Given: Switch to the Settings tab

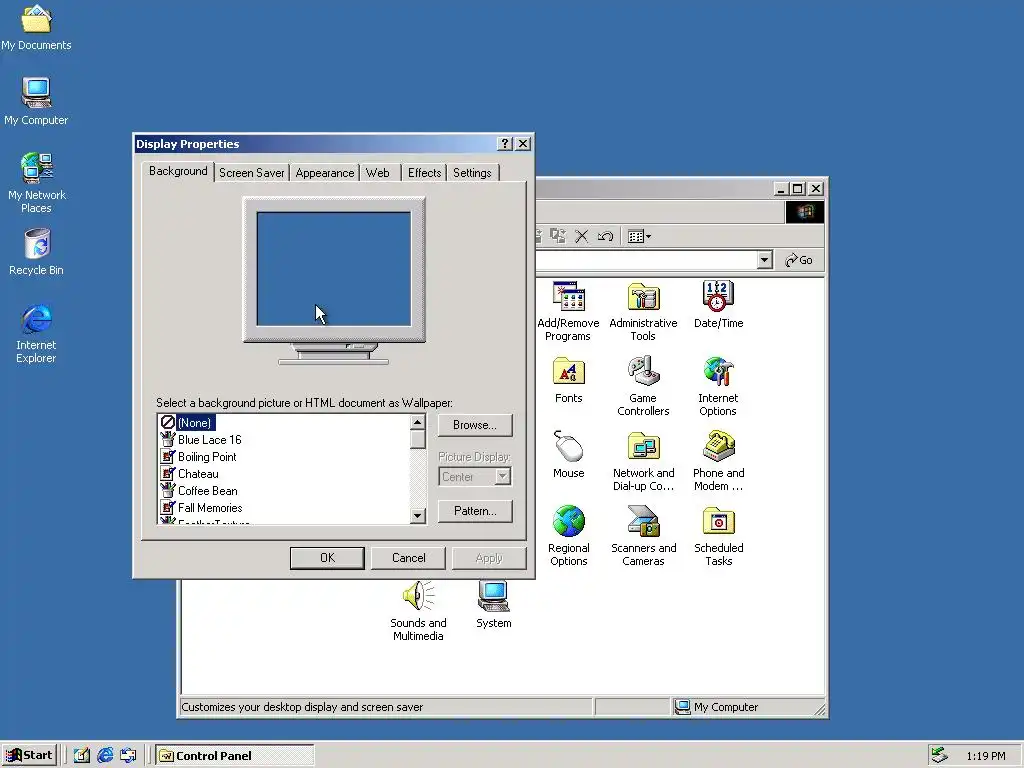Looking at the screenshot, I should click(472, 173).
